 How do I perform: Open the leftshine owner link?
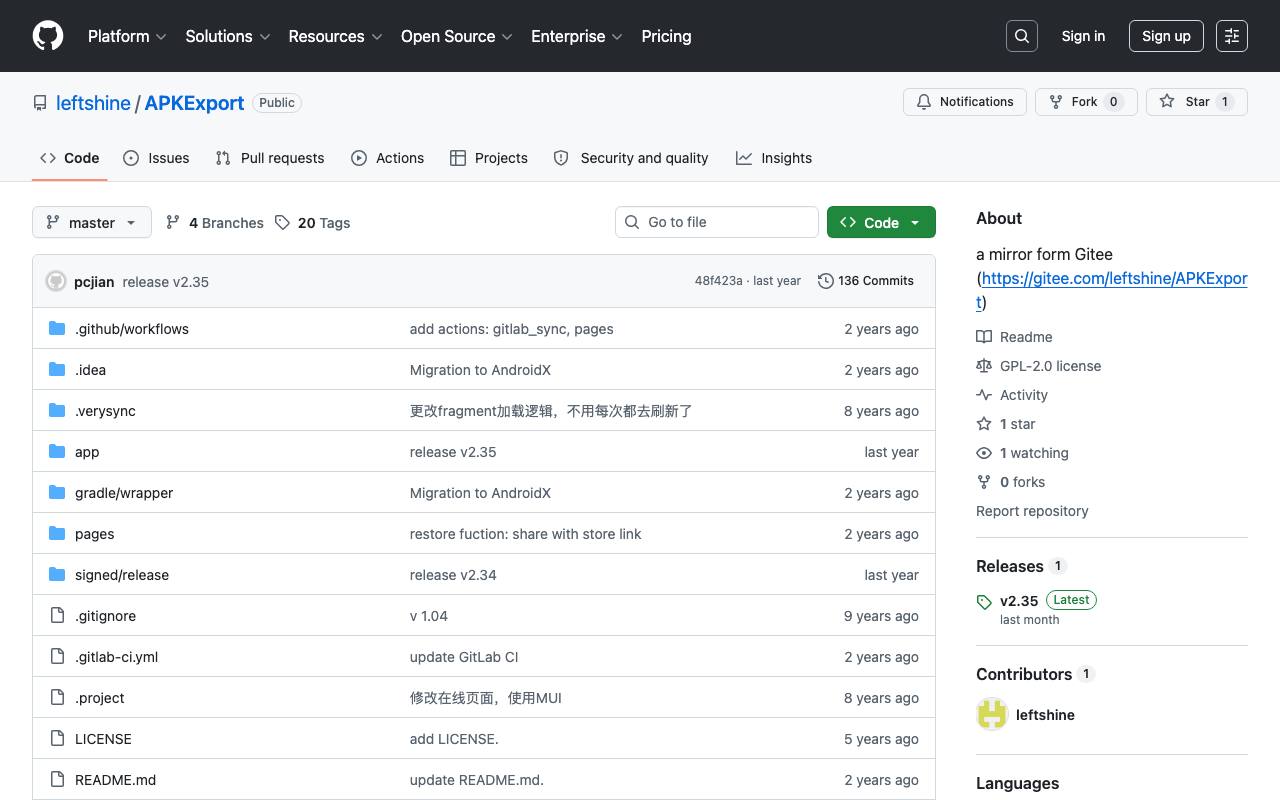click(93, 103)
